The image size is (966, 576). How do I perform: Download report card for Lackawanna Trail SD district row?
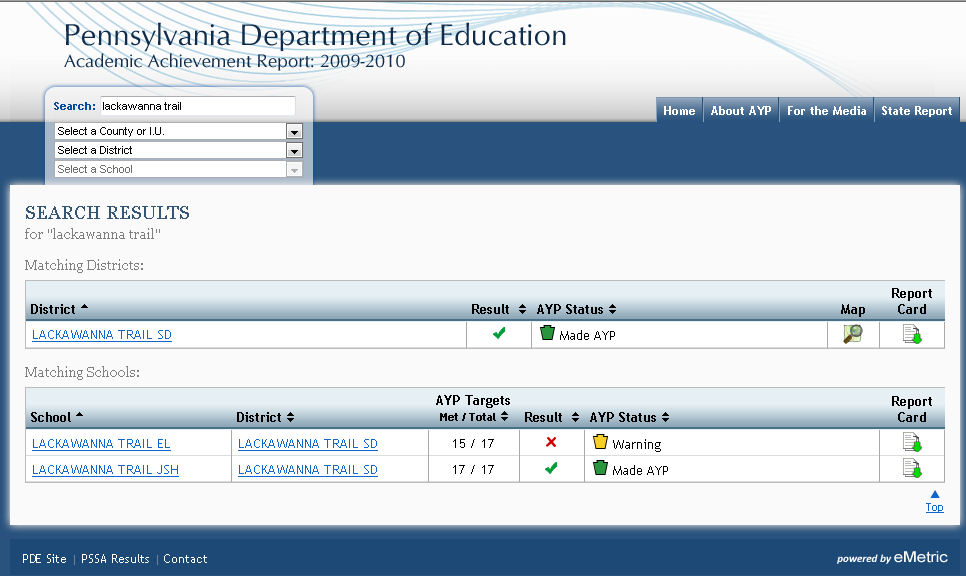click(912, 334)
